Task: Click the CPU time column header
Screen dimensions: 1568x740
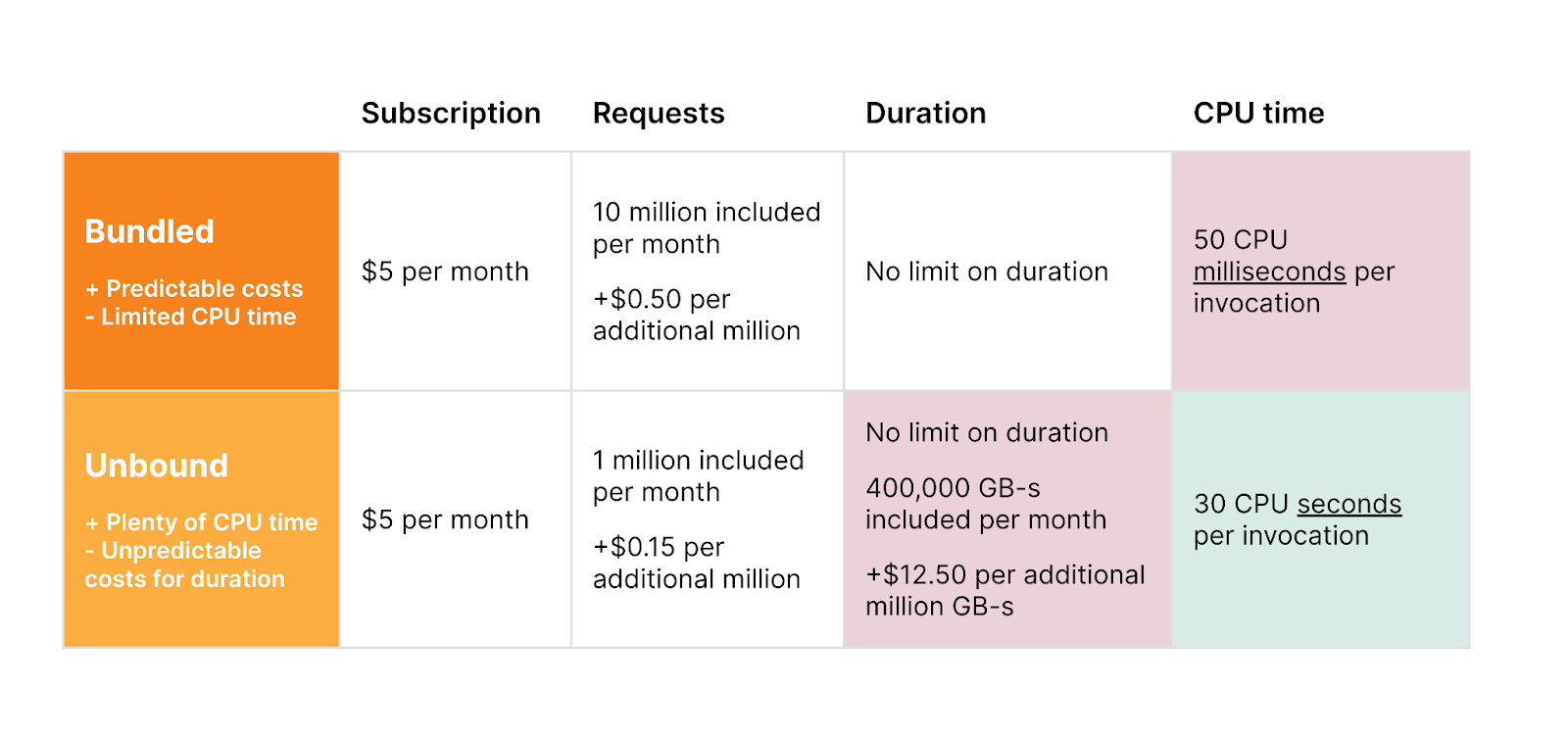Action: click(1258, 114)
